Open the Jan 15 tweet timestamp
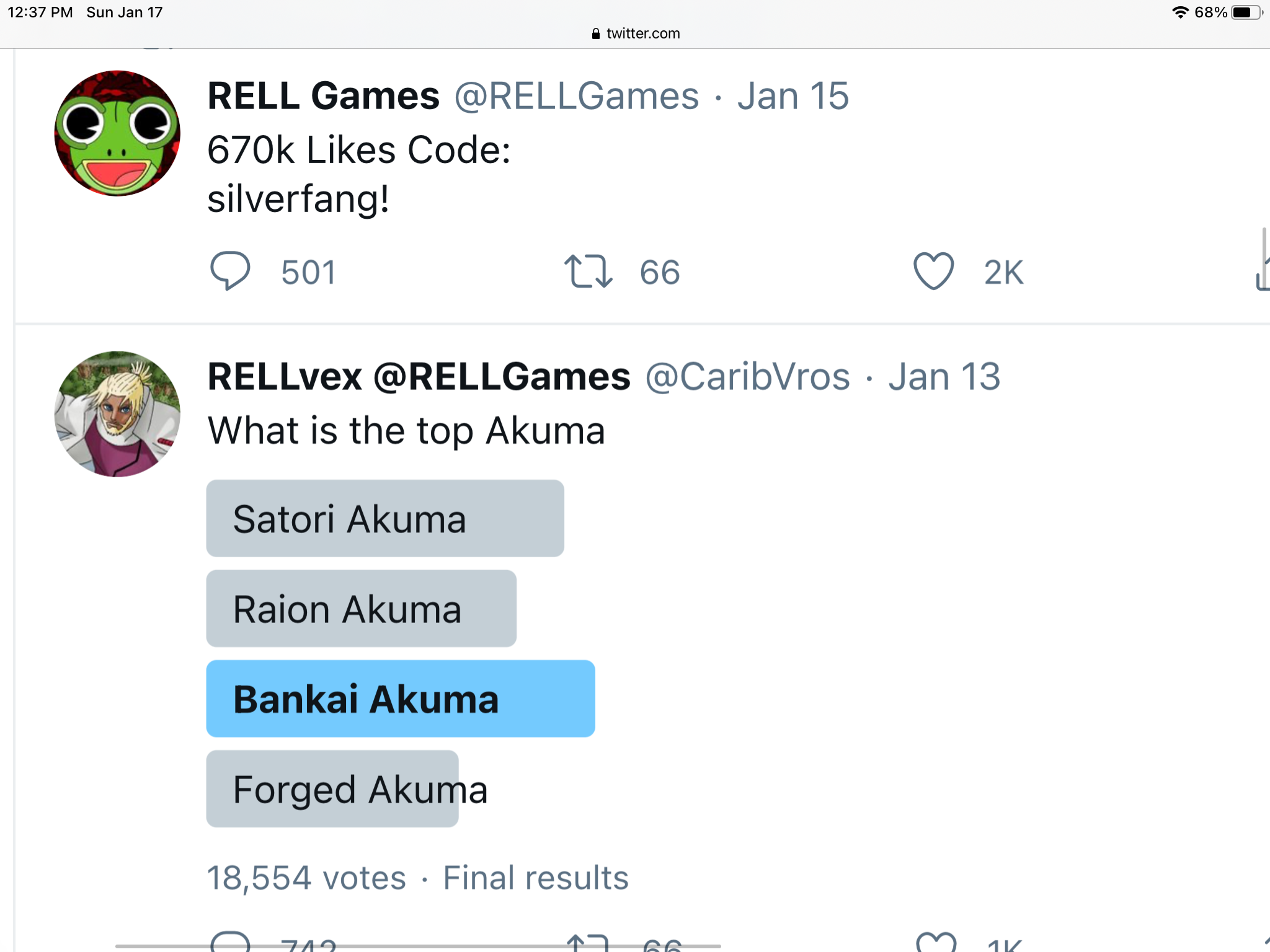 point(793,96)
